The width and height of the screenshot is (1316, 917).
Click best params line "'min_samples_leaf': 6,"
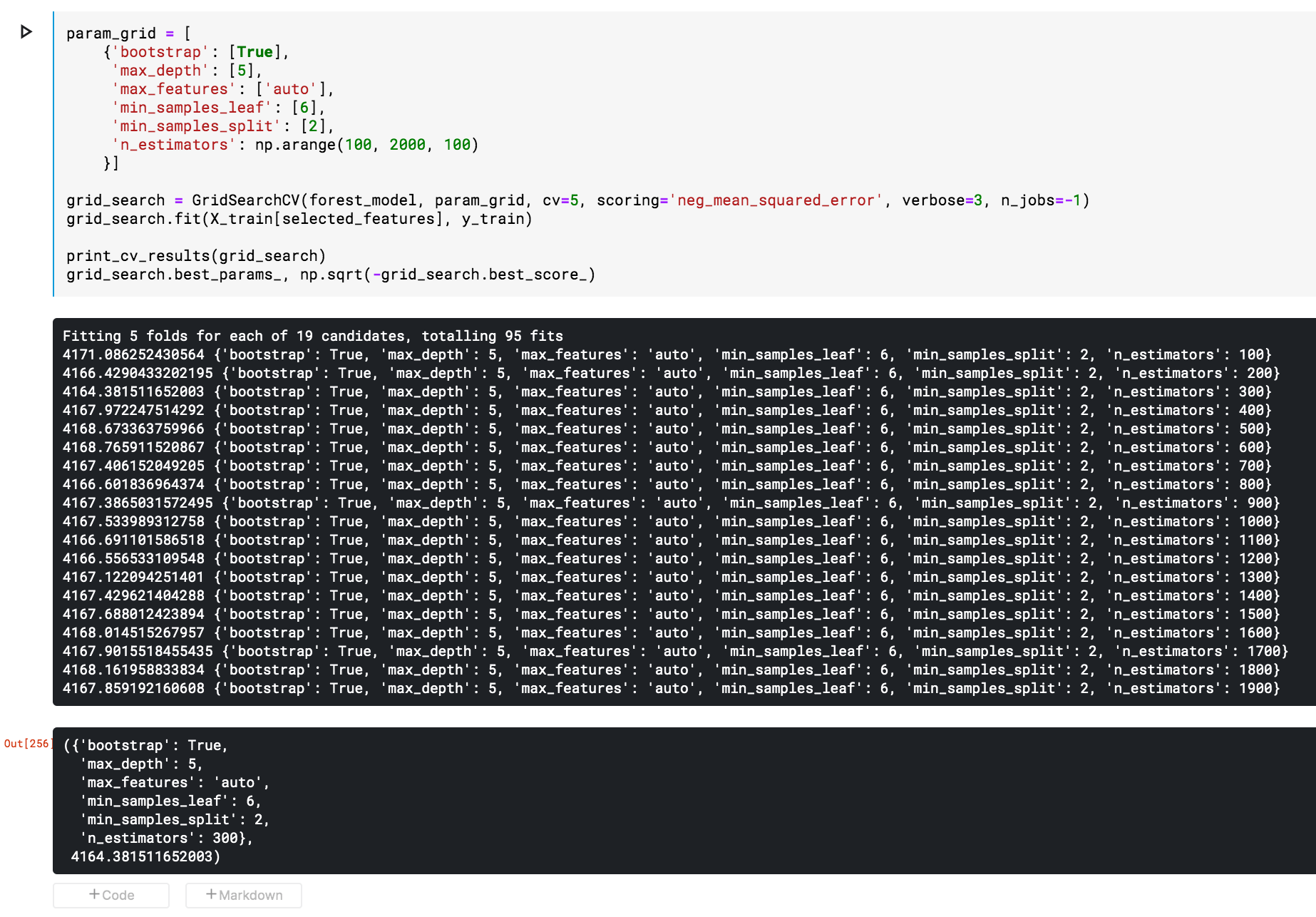coord(171,801)
